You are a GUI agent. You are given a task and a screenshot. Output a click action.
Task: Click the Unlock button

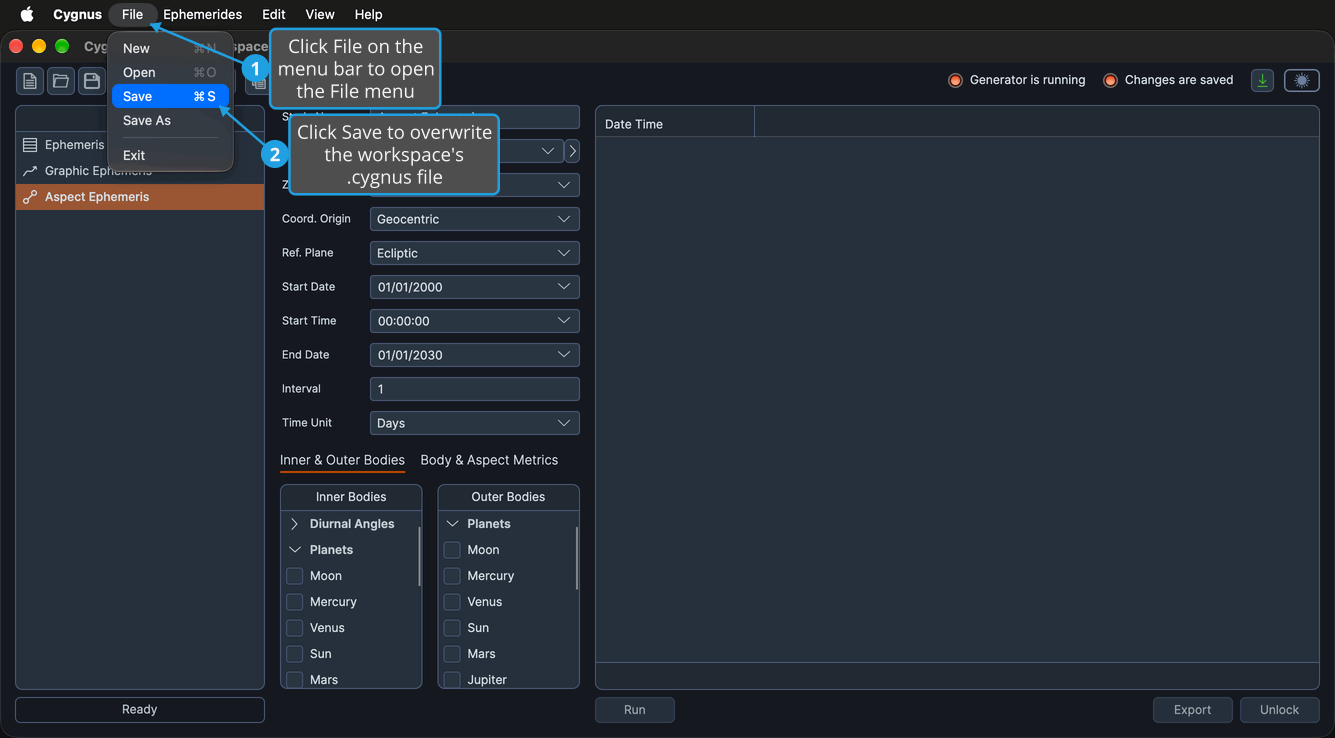(1279, 710)
